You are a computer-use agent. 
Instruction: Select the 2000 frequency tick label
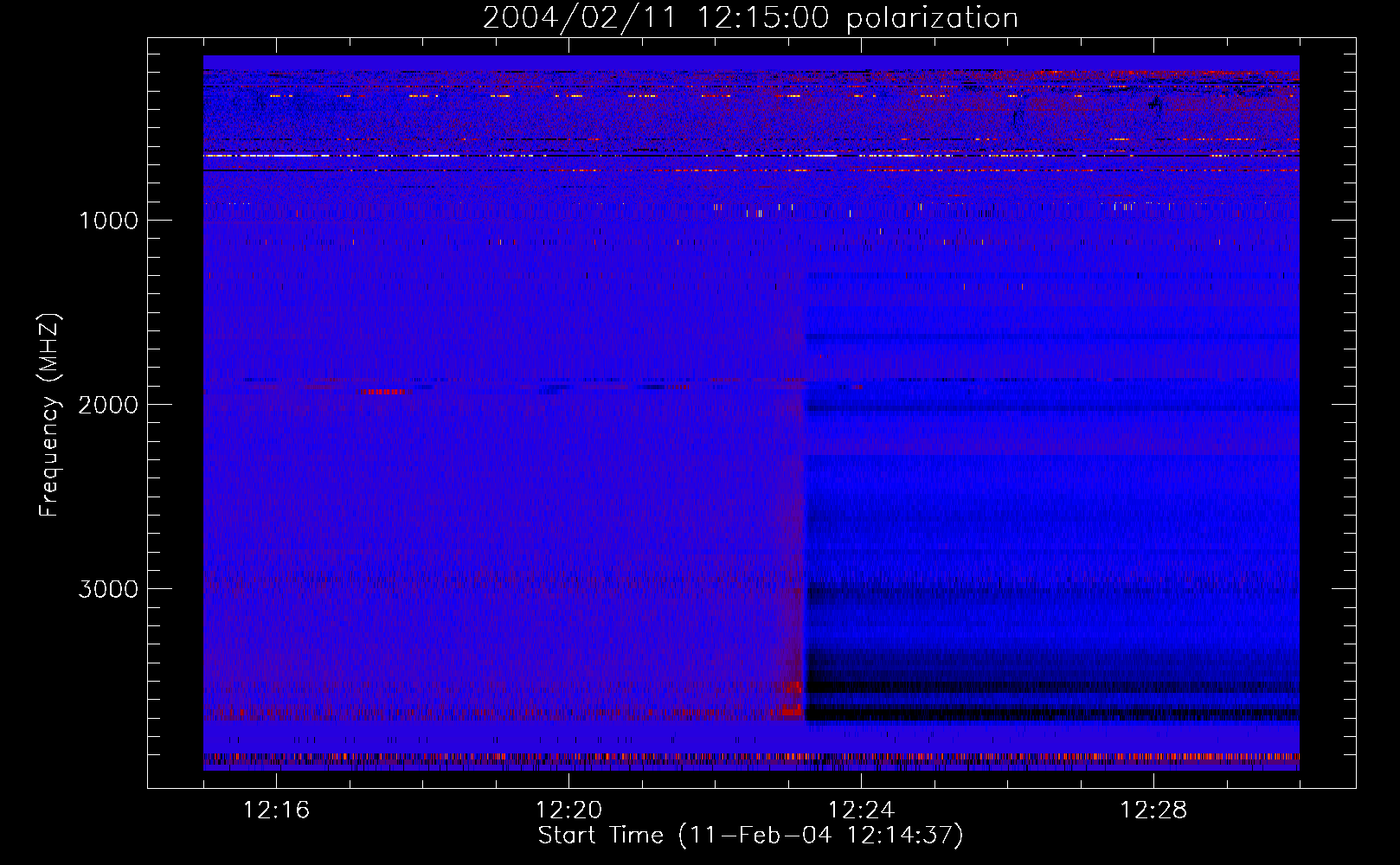pyautogui.click(x=108, y=405)
